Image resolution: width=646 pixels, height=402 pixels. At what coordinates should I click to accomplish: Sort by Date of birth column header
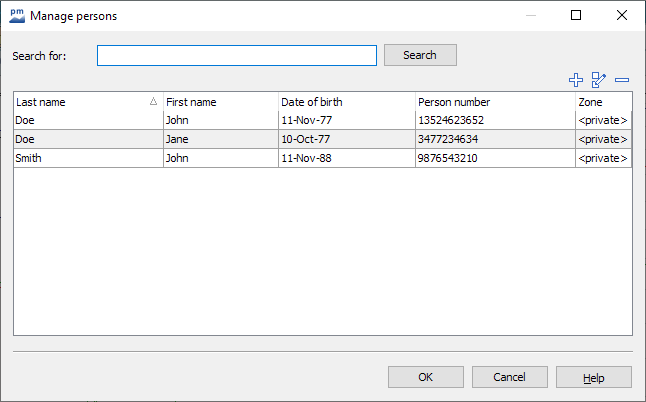[346, 102]
